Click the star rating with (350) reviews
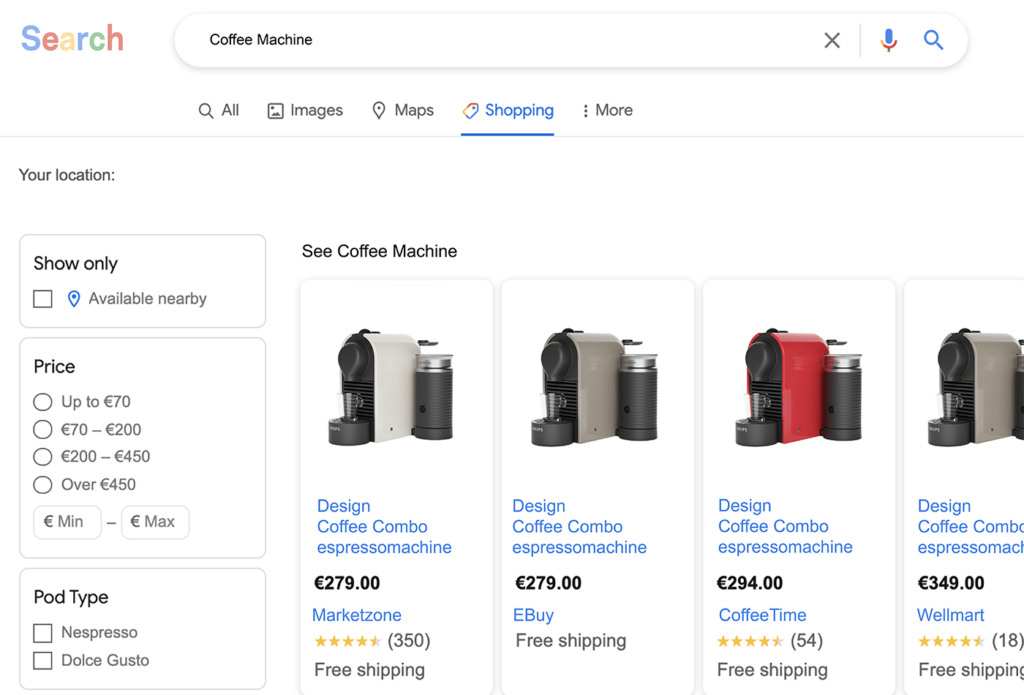 click(372, 641)
